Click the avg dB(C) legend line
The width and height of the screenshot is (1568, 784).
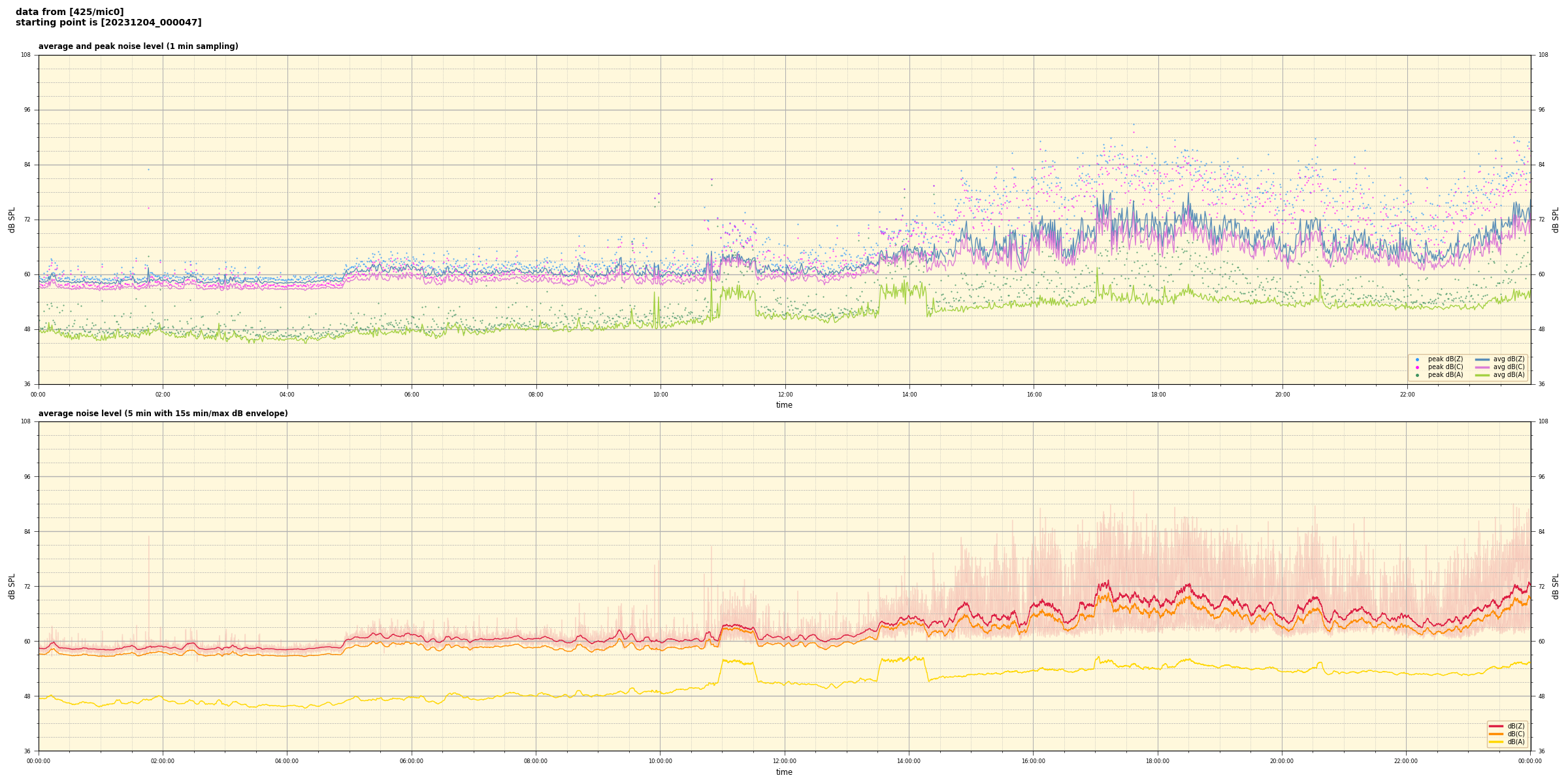point(1482,367)
